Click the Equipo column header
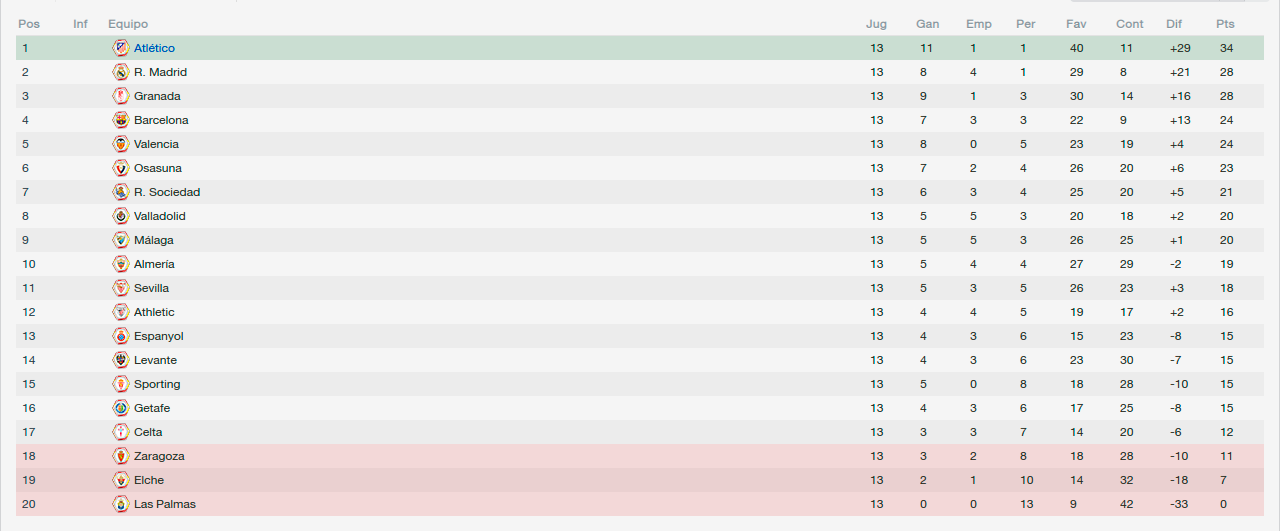The height and width of the screenshot is (531, 1280). 128,24
